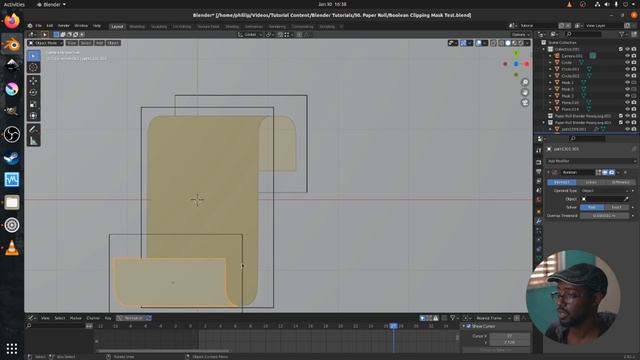Hide Plane.014 with its eye icon

pos(627,109)
